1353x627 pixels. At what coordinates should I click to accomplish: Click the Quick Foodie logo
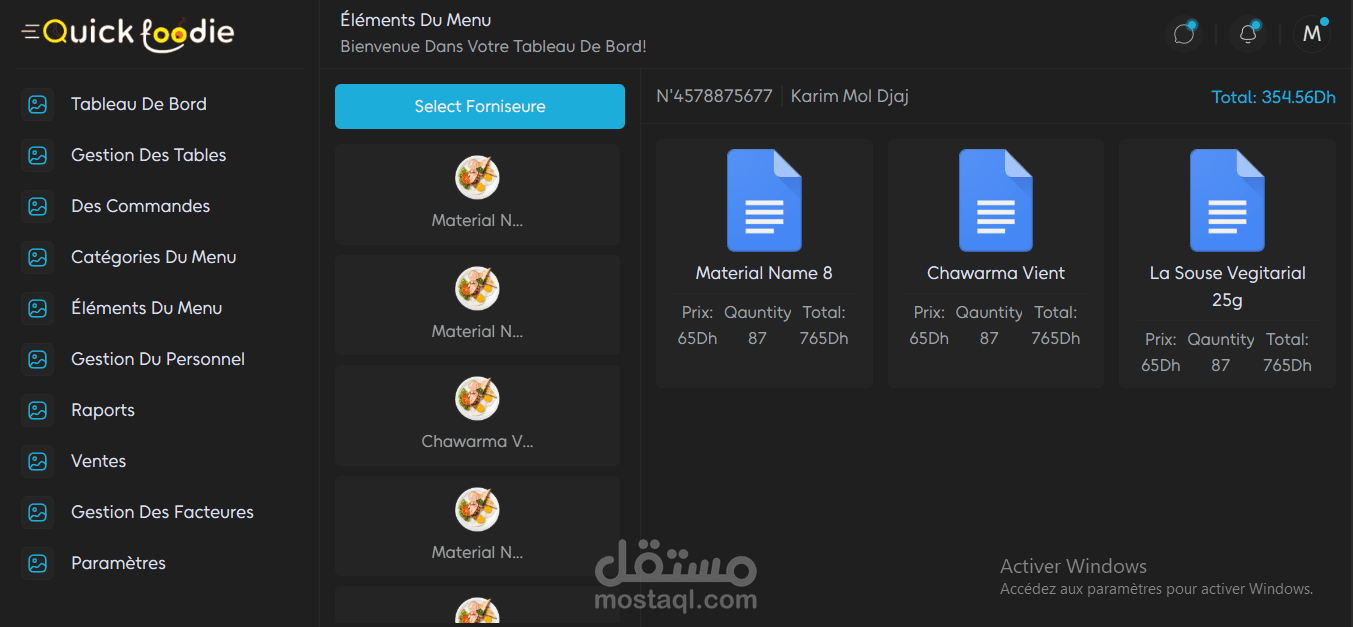(139, 33)
